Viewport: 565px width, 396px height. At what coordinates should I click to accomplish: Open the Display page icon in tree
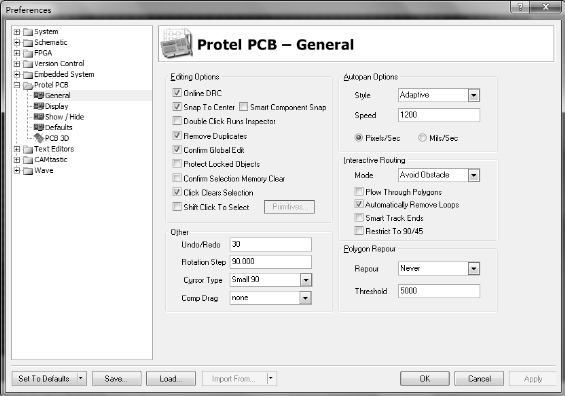point(39,106)
